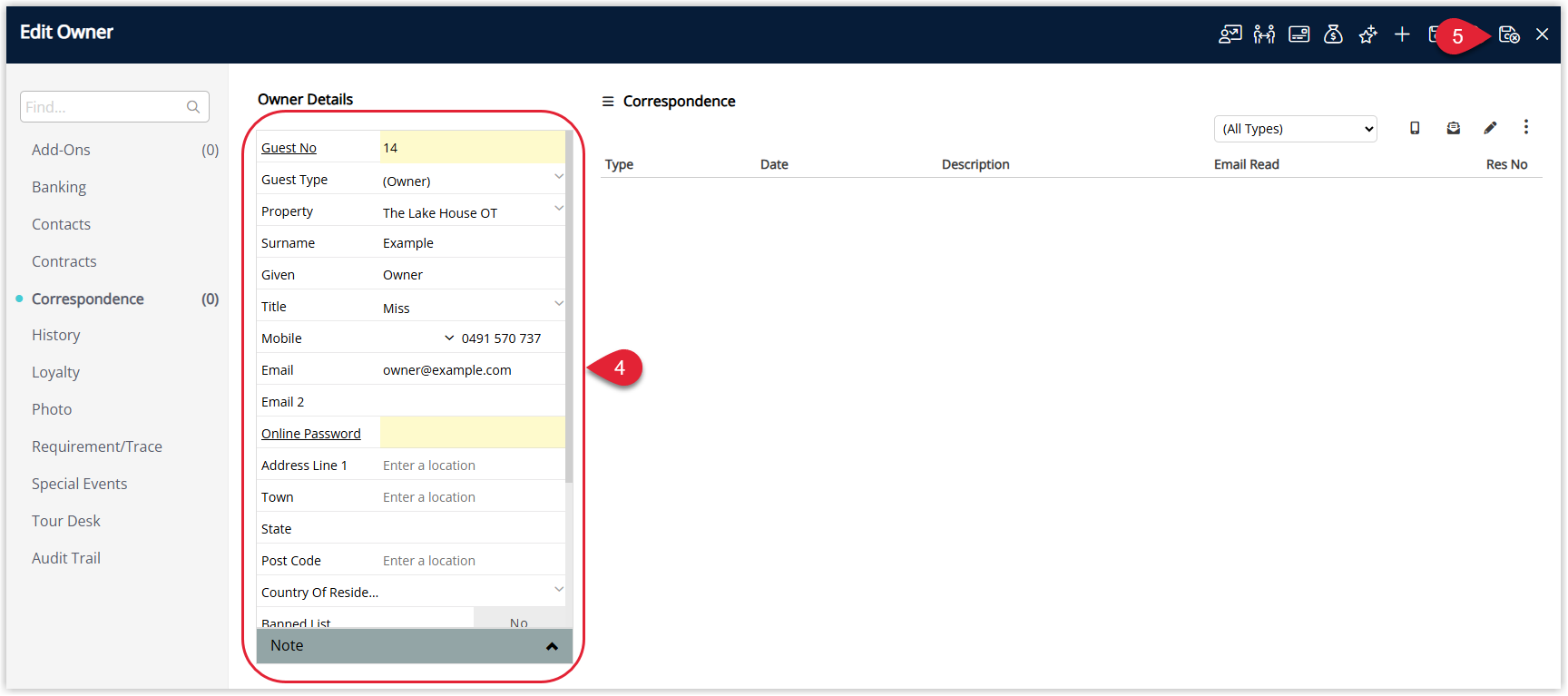Close the Edit Owner window

coord(1543,34)
